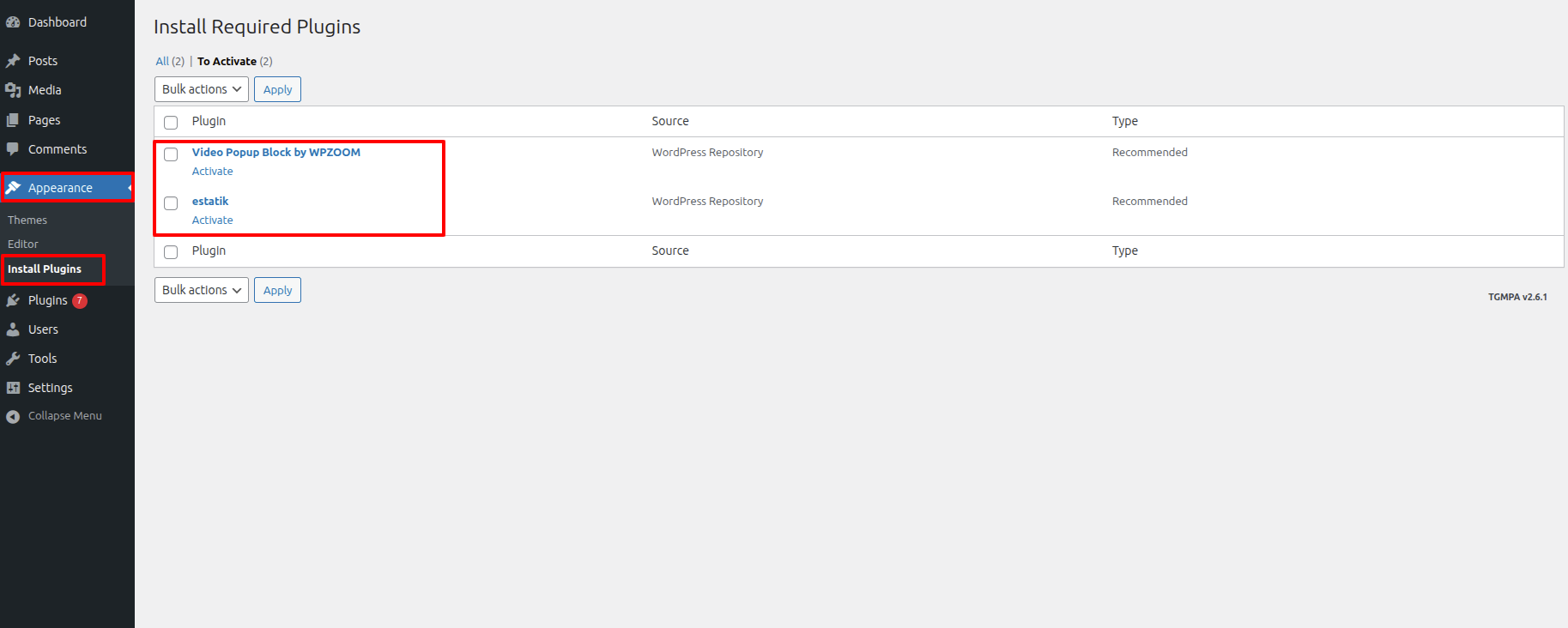Click the Dashboard gauge icon
The width and height of the screenshot is (1568, 628).
pyautogui.click(x=13, y=22)
